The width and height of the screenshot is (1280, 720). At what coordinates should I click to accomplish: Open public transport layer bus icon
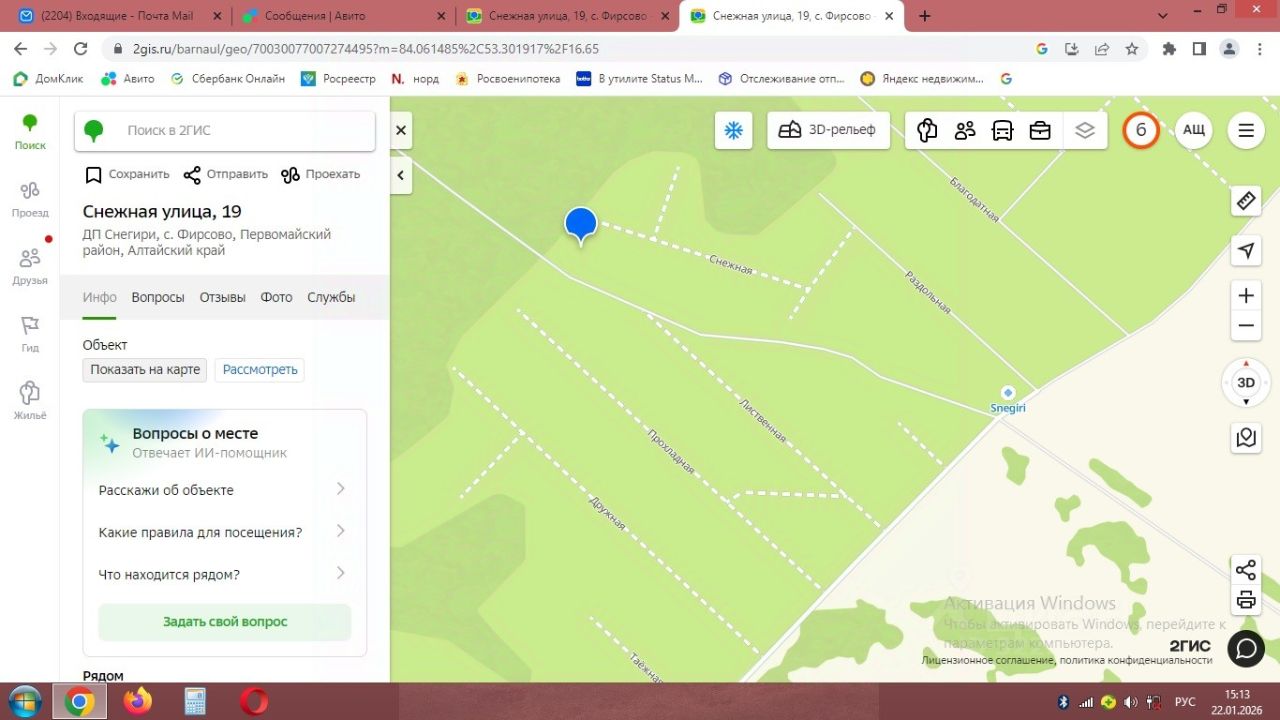[1002, 130]
